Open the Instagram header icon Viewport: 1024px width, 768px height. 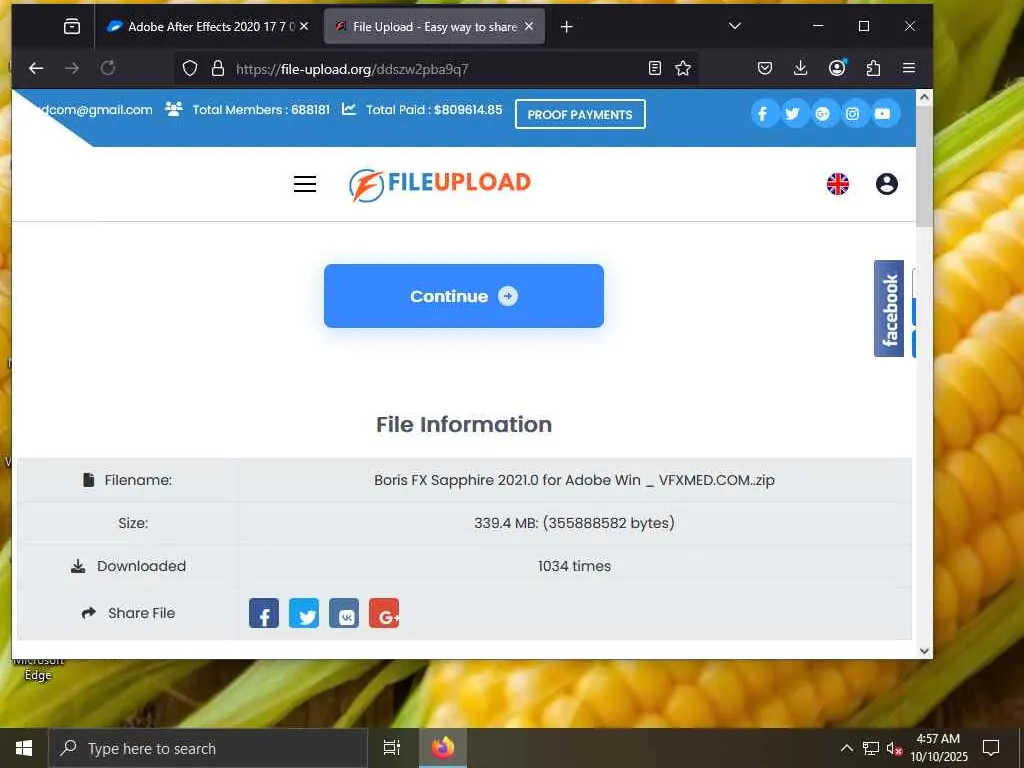852,114
